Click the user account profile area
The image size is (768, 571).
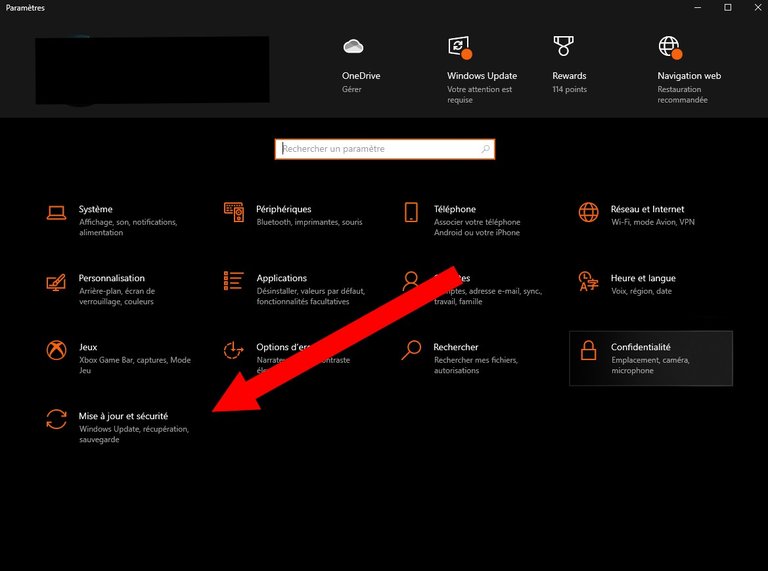[152, 70]
